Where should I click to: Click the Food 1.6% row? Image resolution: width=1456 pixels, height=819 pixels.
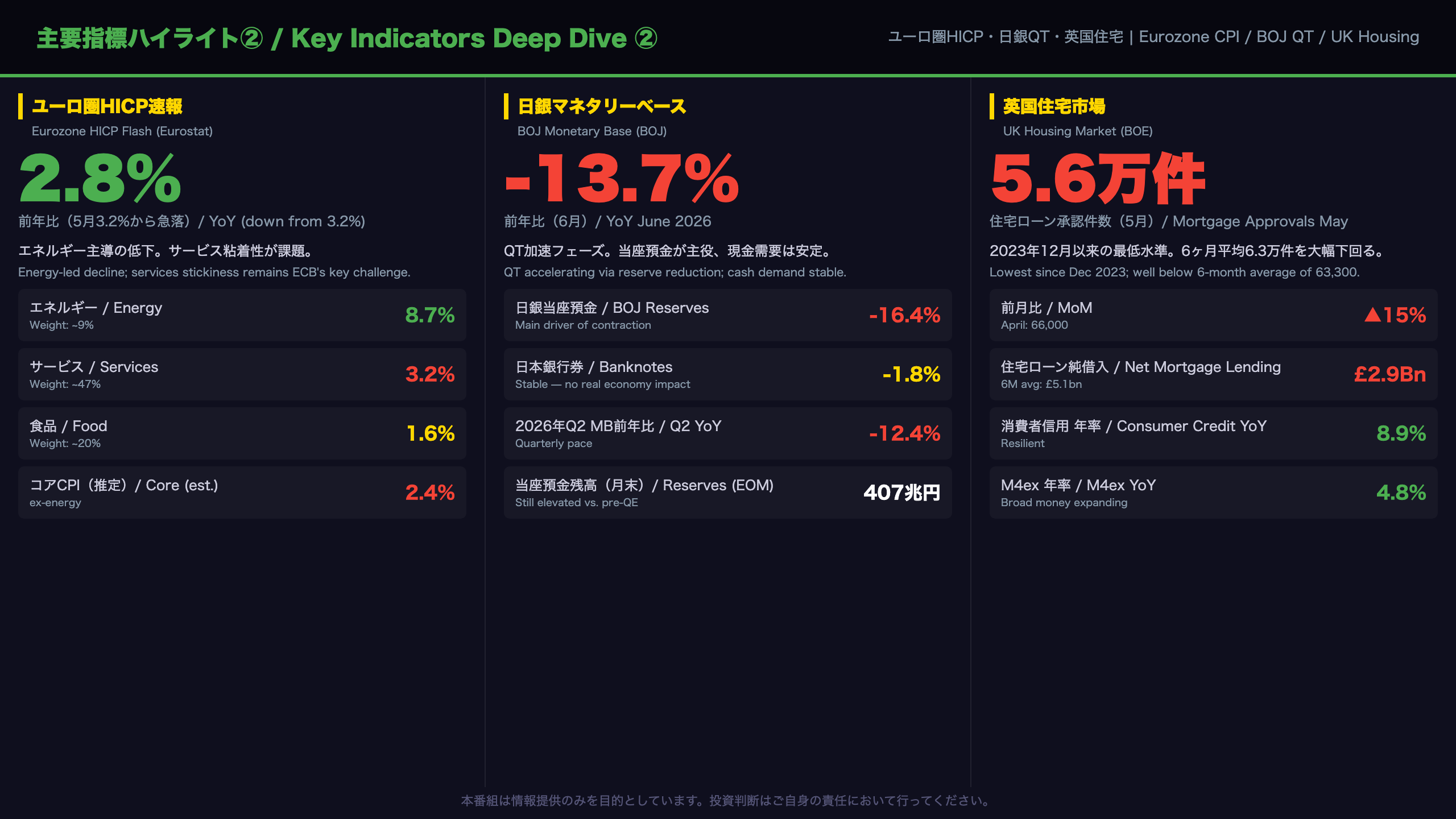[242, 433]
